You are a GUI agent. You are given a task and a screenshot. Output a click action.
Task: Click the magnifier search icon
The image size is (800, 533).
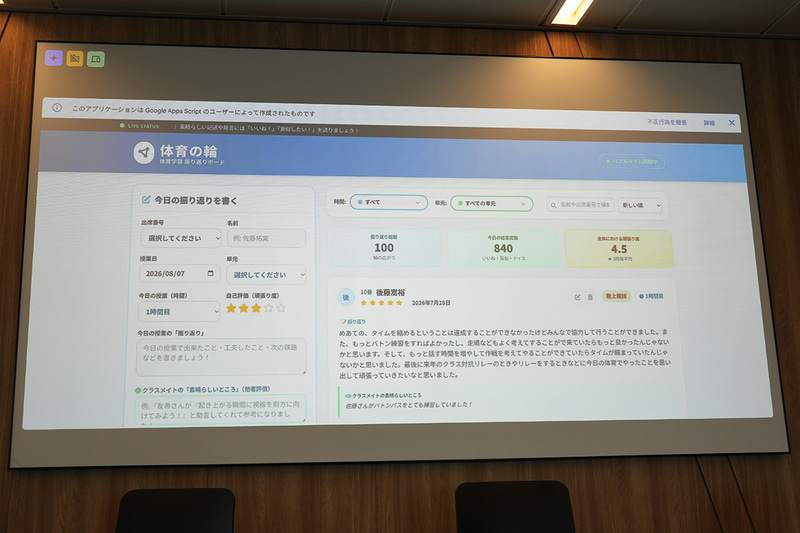tap(554, 205)
